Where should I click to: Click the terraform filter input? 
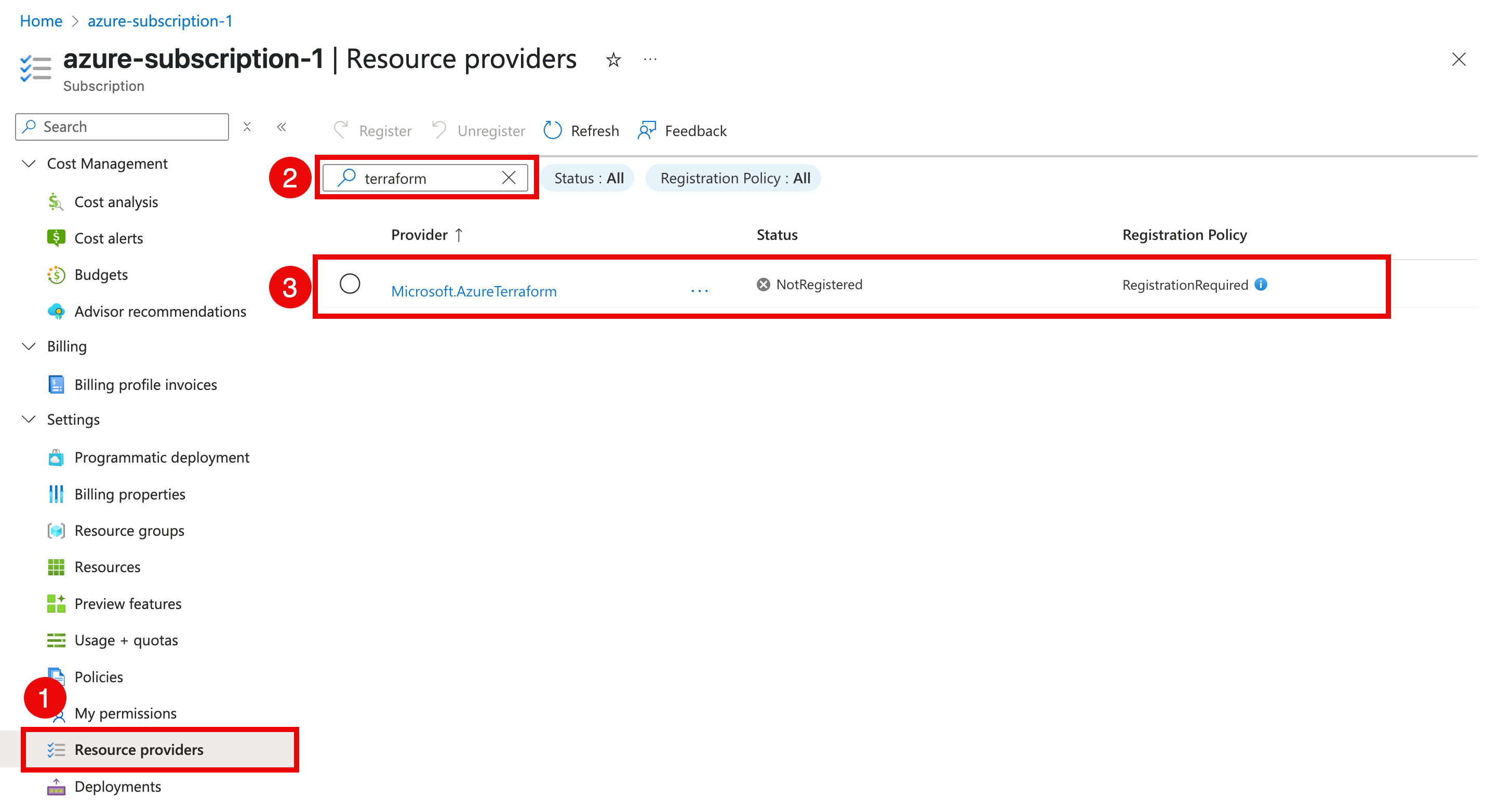coord(425,178)
